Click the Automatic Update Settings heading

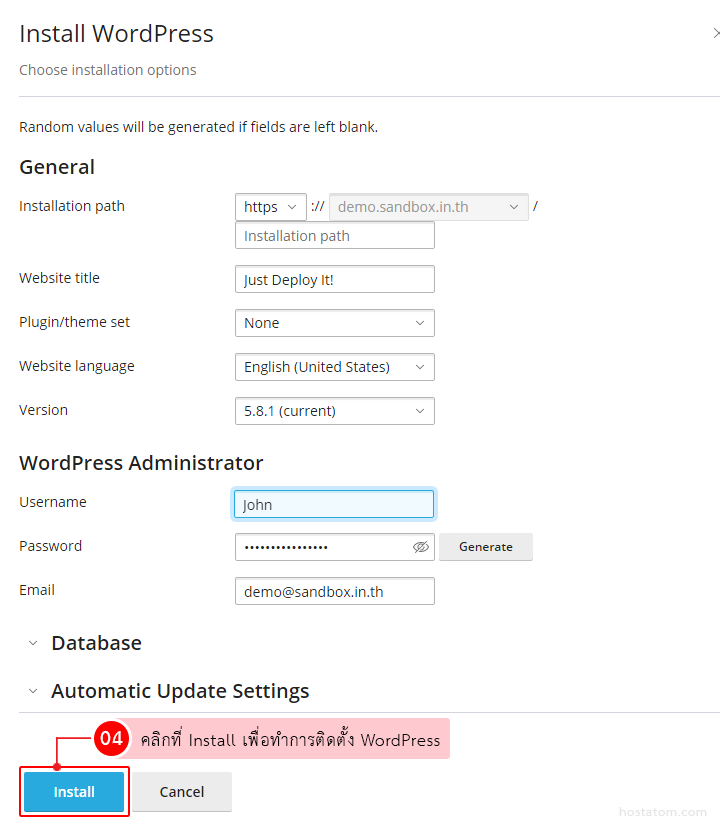point(180,691)
